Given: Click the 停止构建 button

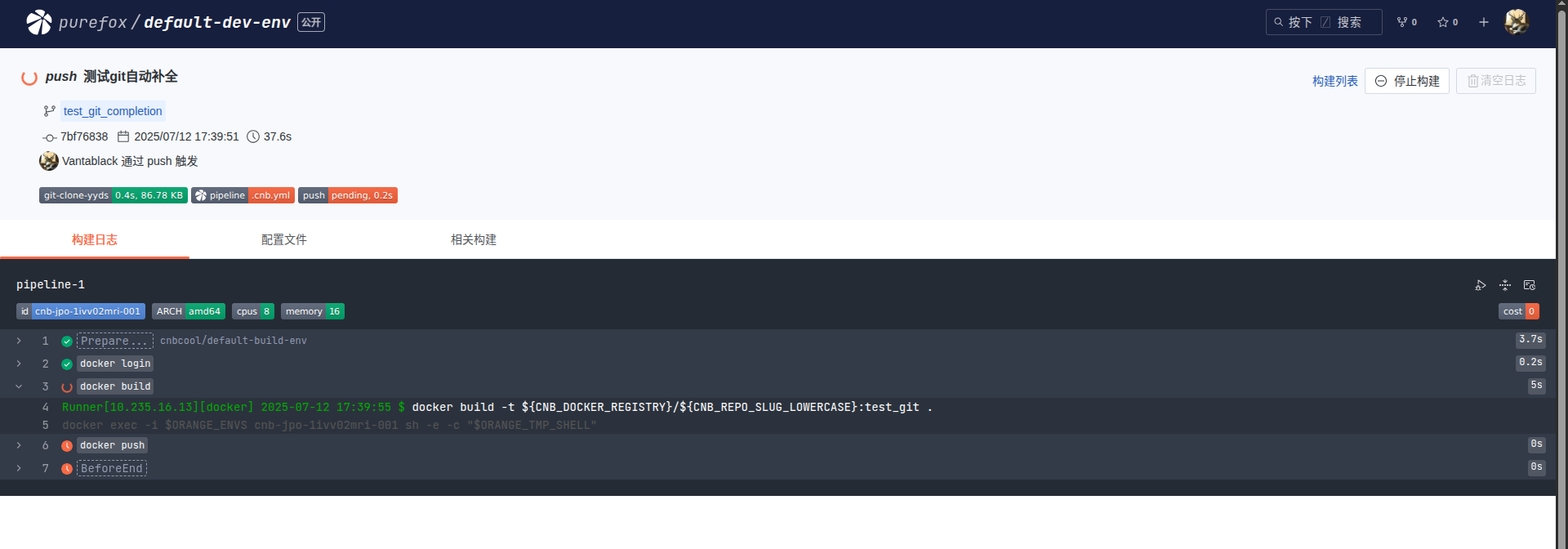Looking at the screenshot, I should (1406, 81).
